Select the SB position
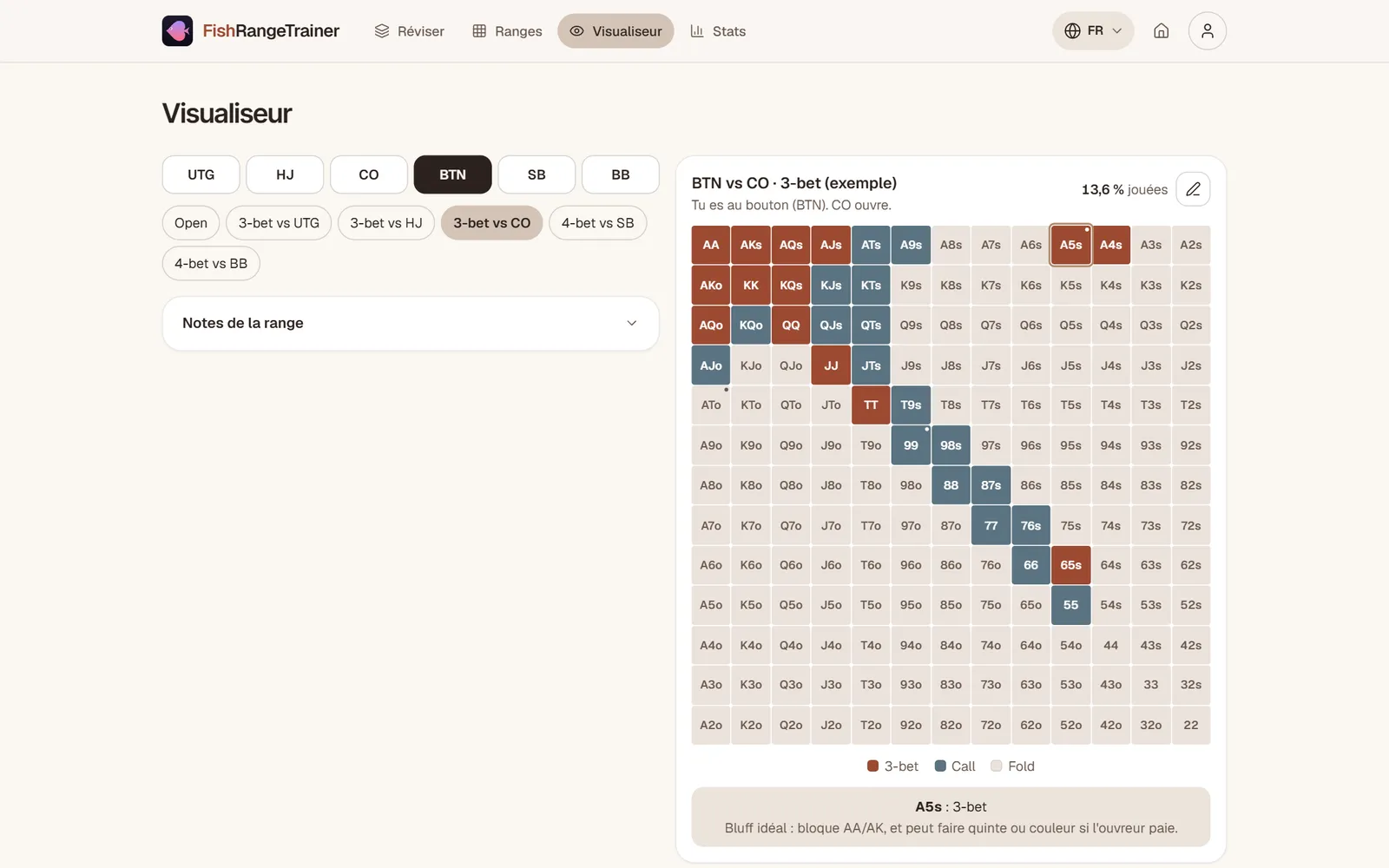The height and width of the screenshot is (868, 1389). pos(537,174)
